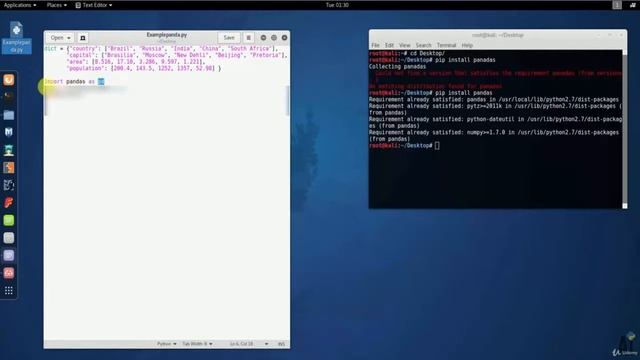Click the "population" line in the editor
Image resolution: width=640 pixels, height=360 pixels.
144,69
